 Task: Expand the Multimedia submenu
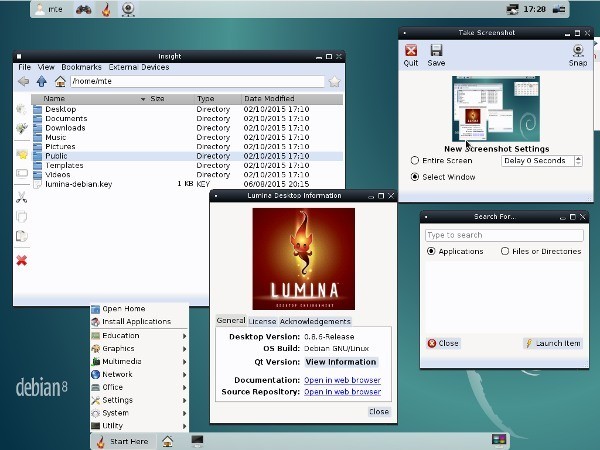(x=139, y=362)
